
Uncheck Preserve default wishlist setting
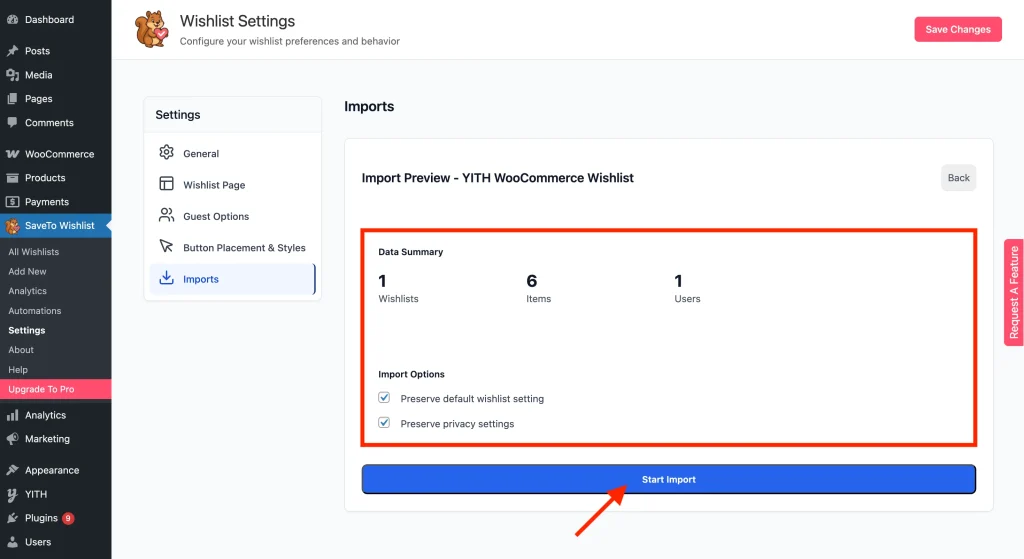[x=384, y=398]
